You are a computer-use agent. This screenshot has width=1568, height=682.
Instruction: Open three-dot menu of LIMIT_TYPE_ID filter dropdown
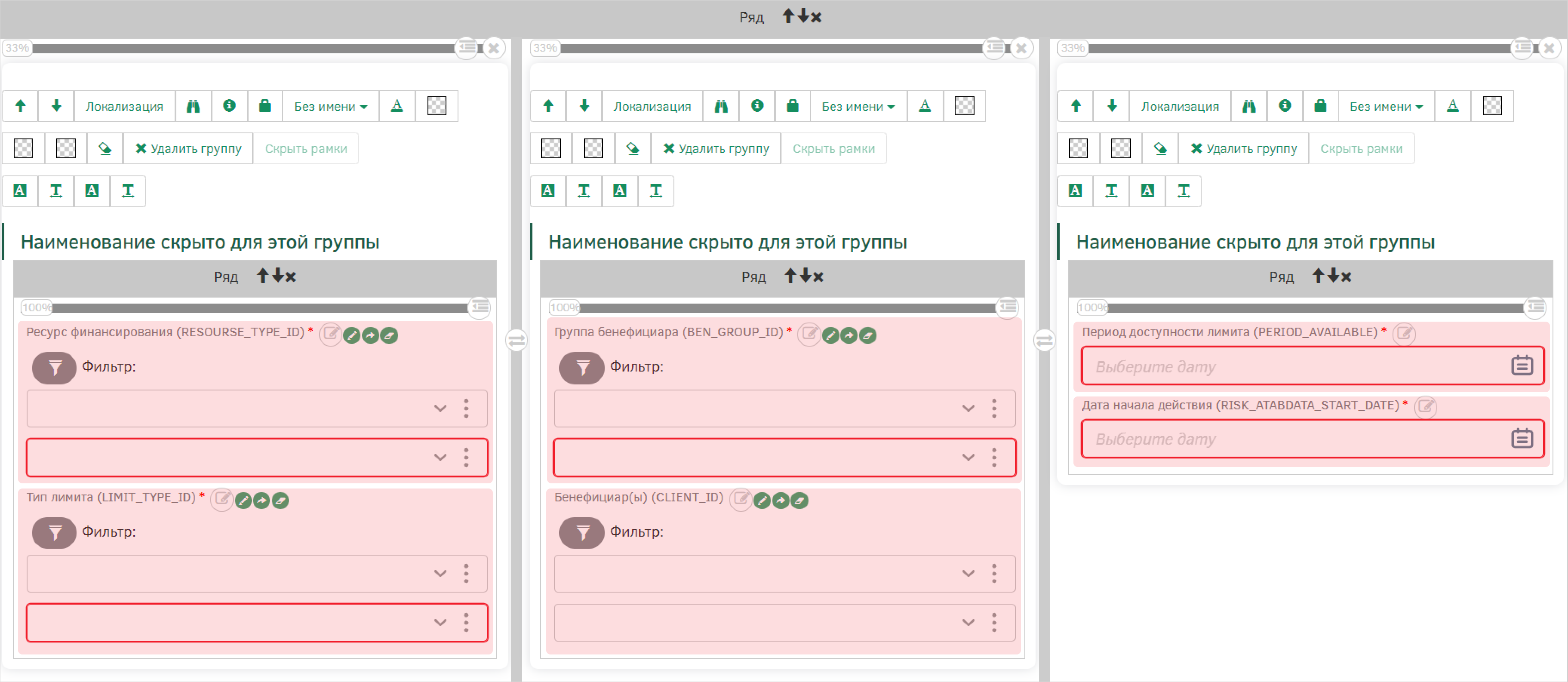(466, 574)
